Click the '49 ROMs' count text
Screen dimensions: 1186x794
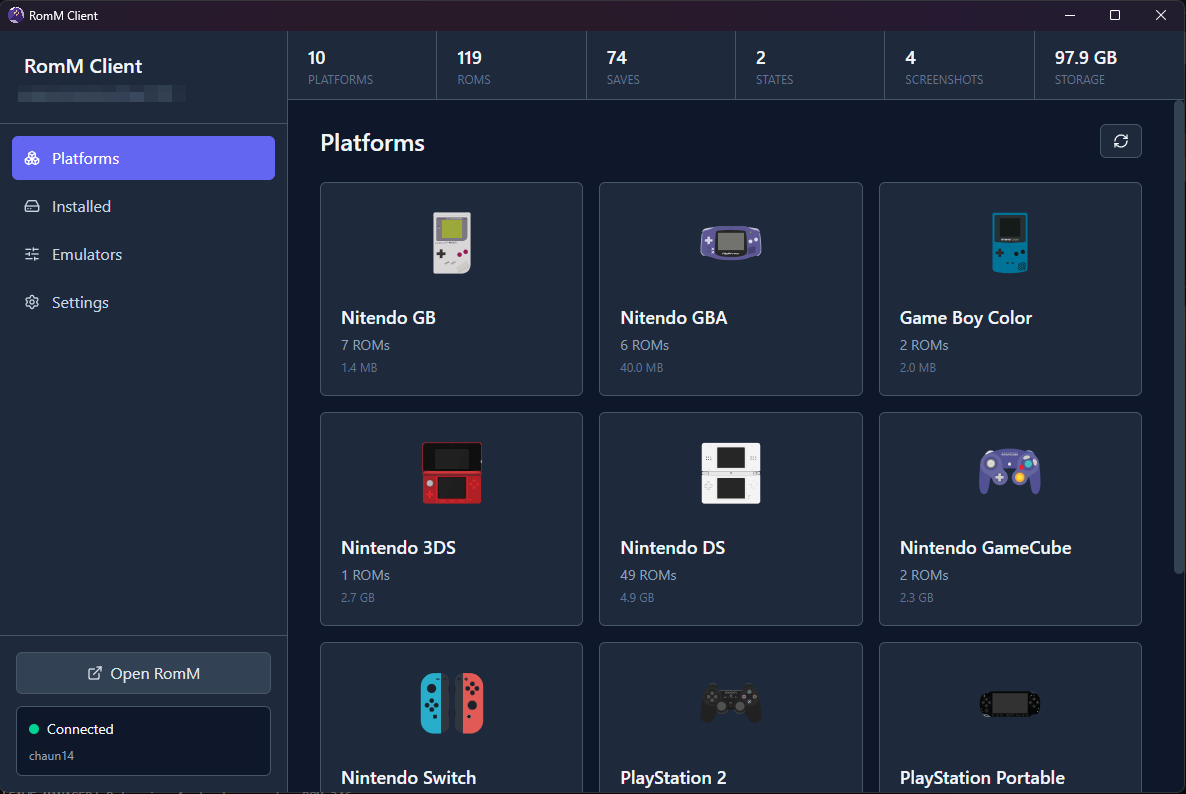click(x=648, y=575)
